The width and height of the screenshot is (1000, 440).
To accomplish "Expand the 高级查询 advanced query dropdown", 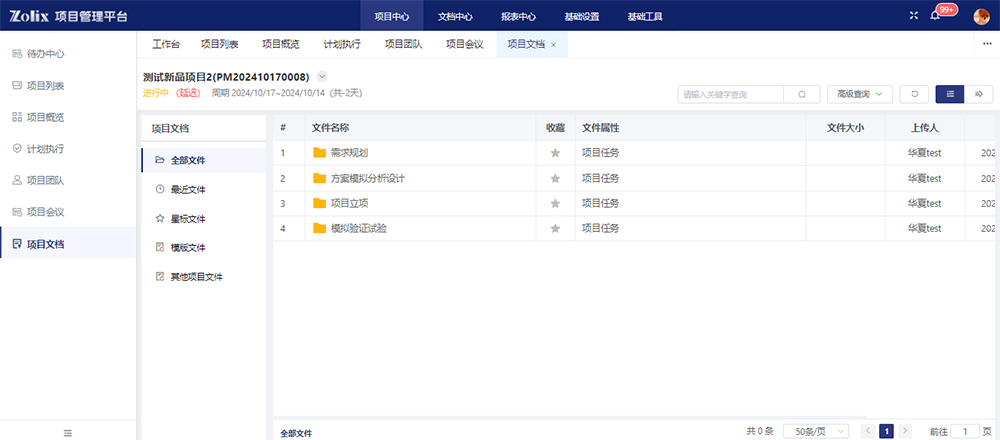I will pyautogui.click(x=860, y=94).
